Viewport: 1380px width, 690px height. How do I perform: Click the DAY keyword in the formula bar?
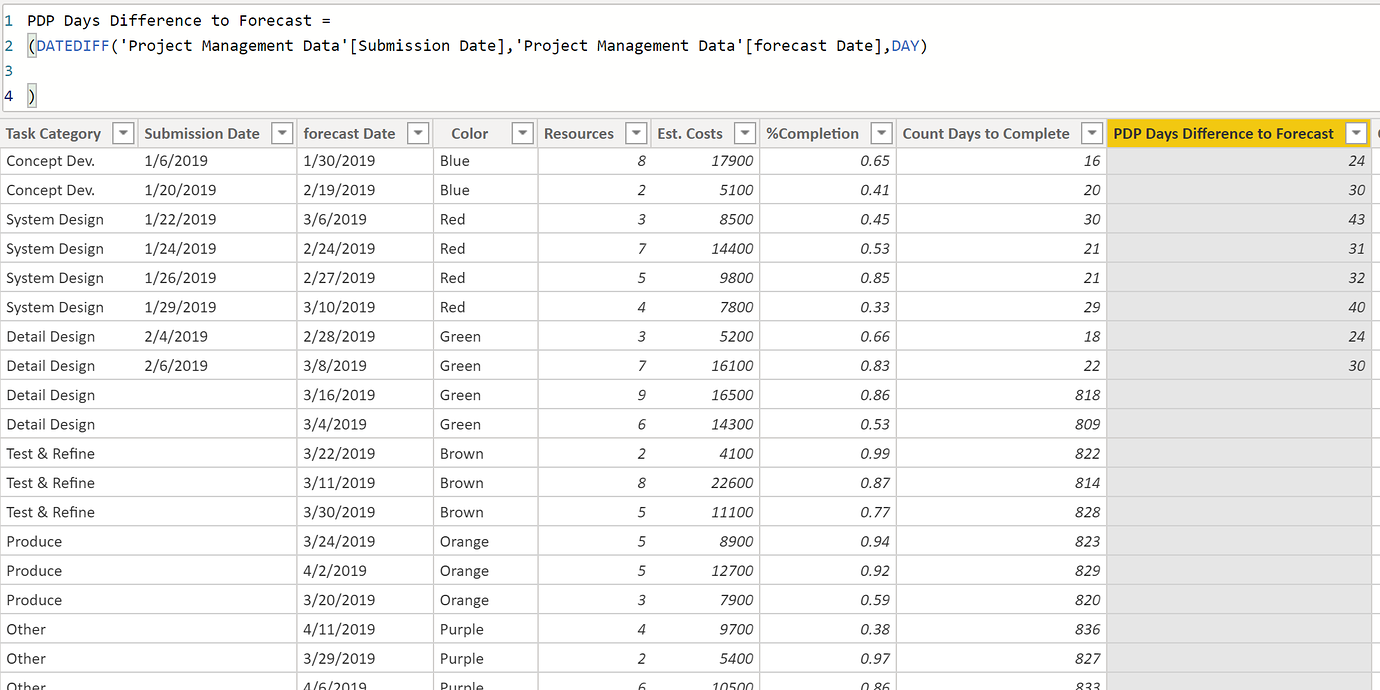click(x=905, y=45)
